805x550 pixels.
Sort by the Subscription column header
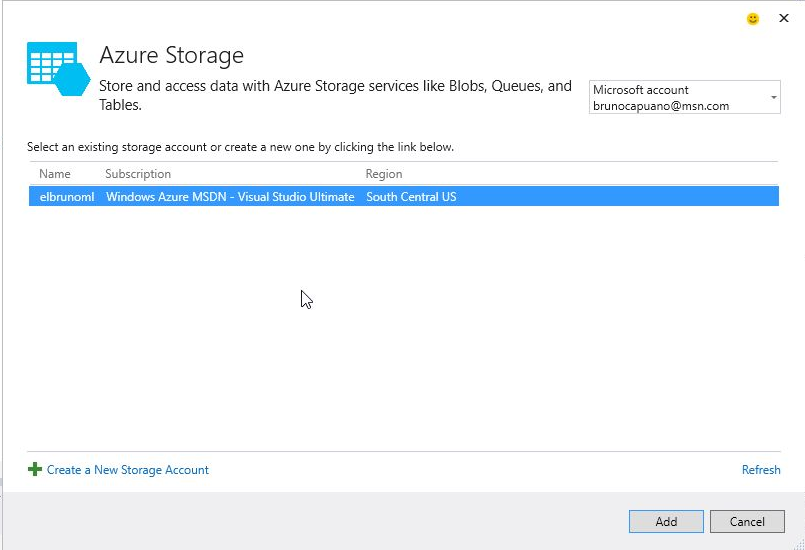(138, 174)
